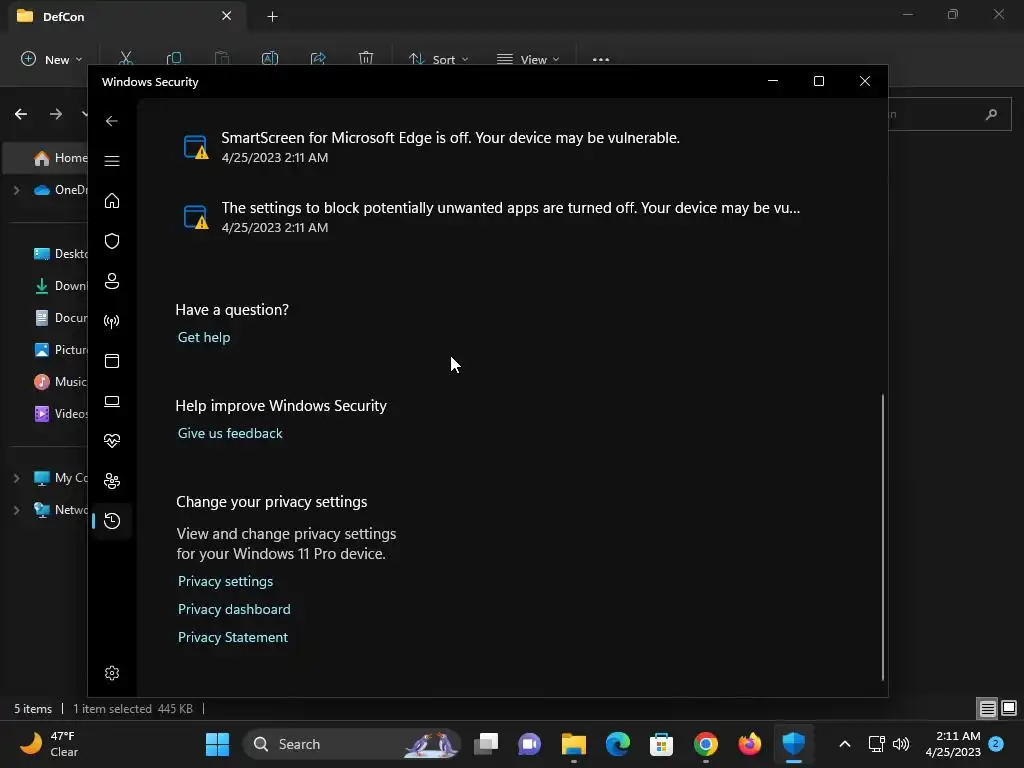The width and height of the screenshot is (1024, 768).
Task: Switch to details view in status bar
Action: 987,708
